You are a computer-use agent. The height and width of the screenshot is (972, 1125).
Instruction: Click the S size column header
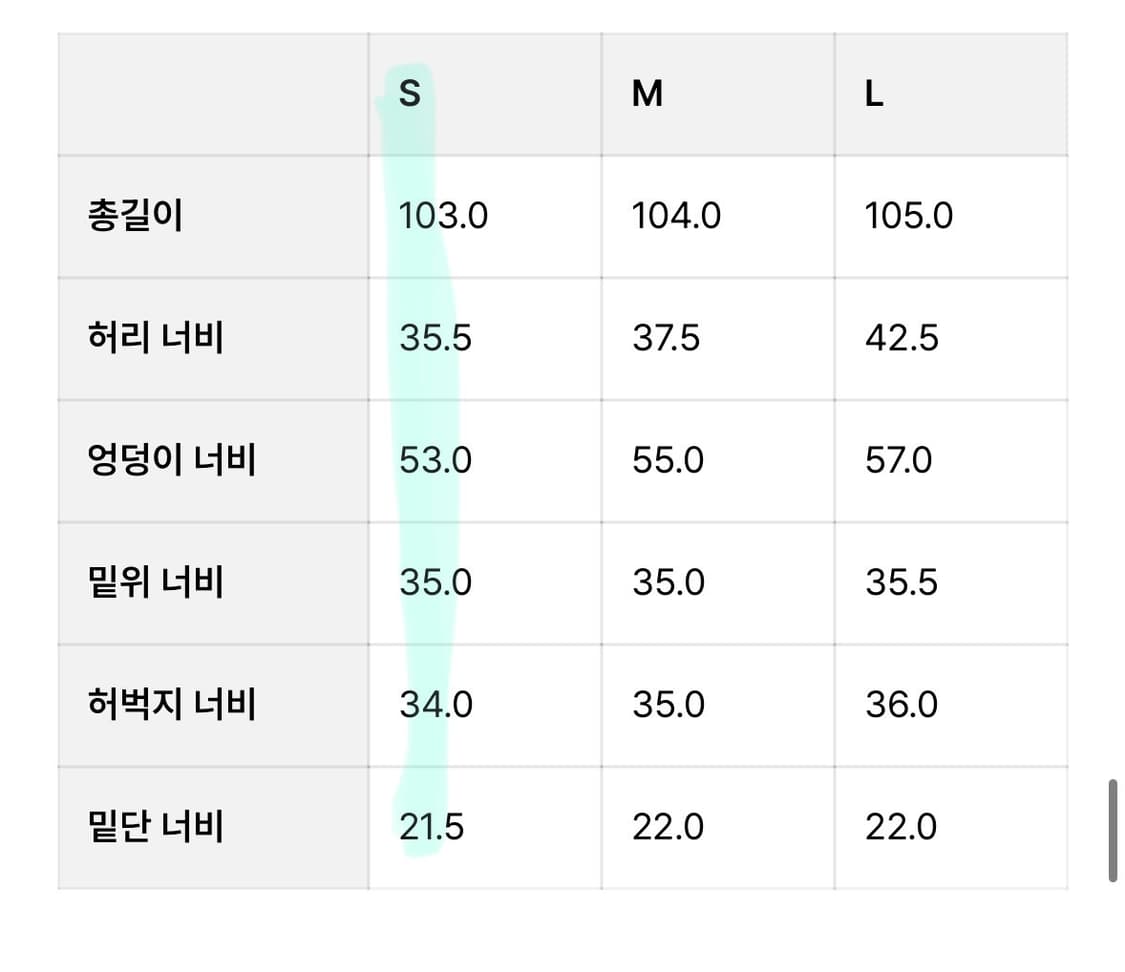[410, 94]
